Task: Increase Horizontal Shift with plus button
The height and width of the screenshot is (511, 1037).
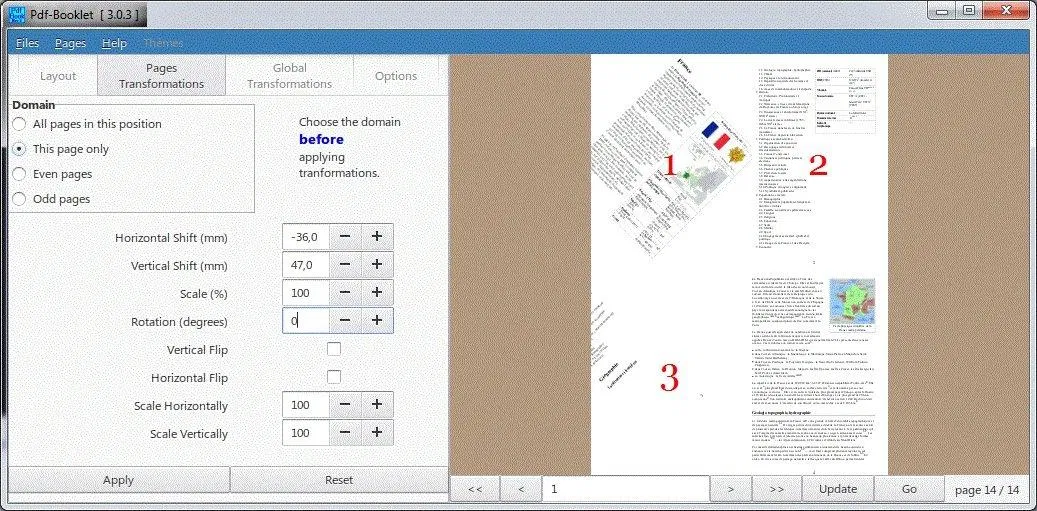Action: click(377, 237)
